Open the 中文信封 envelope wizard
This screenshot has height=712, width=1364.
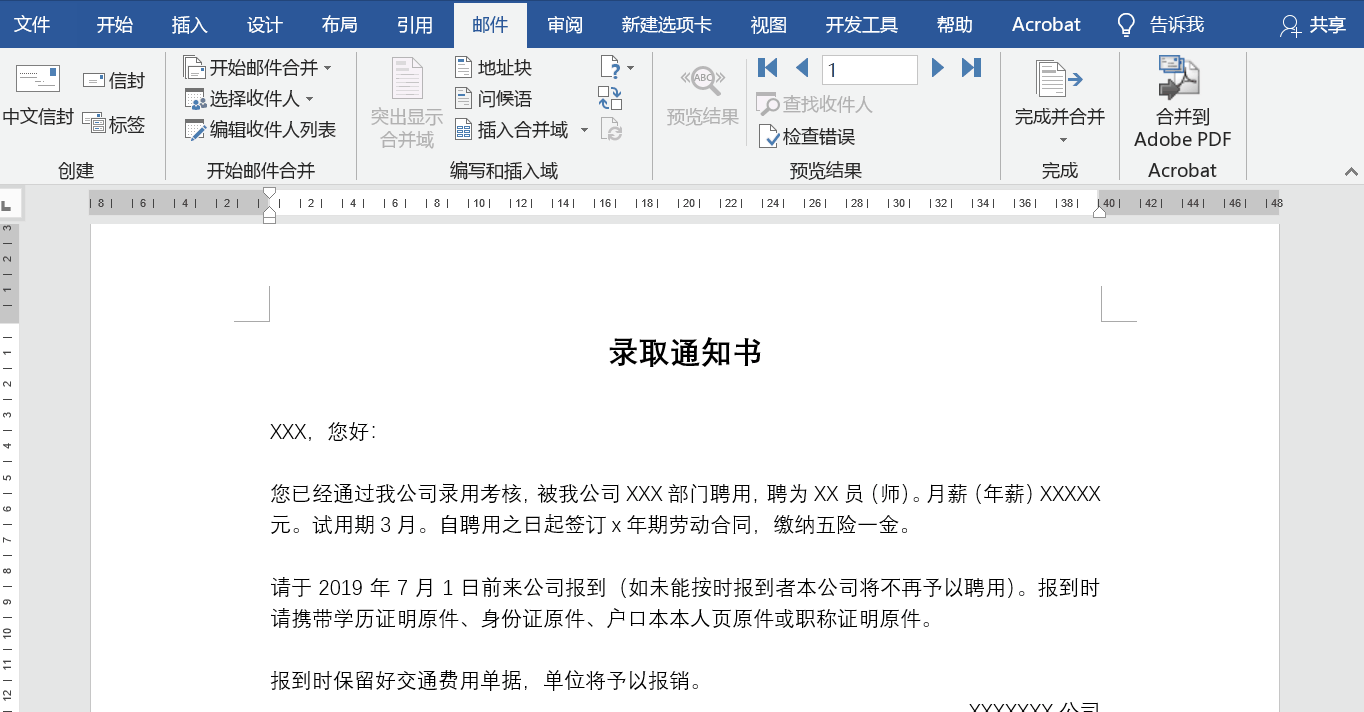(x=38, y=96)
